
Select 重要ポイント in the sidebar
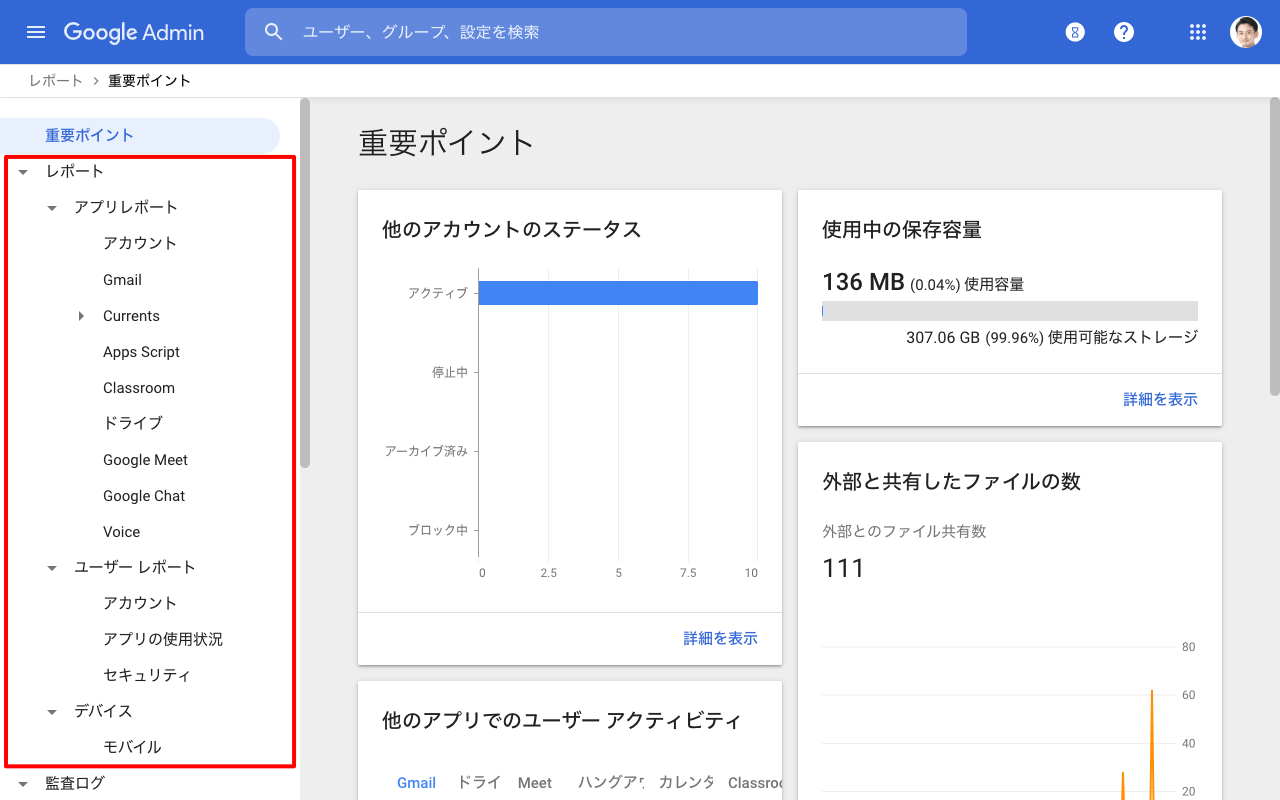(140, 135)
